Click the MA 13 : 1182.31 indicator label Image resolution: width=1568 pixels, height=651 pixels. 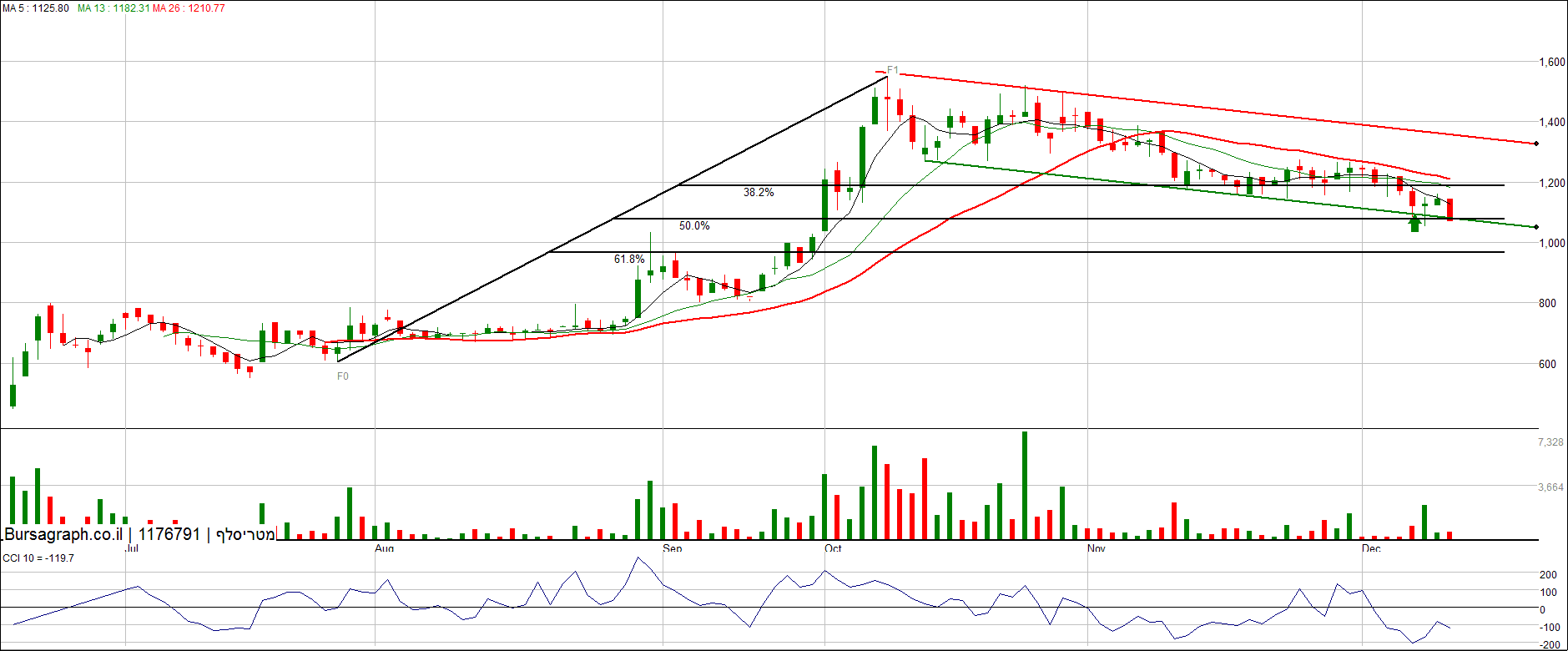(113, 8)
